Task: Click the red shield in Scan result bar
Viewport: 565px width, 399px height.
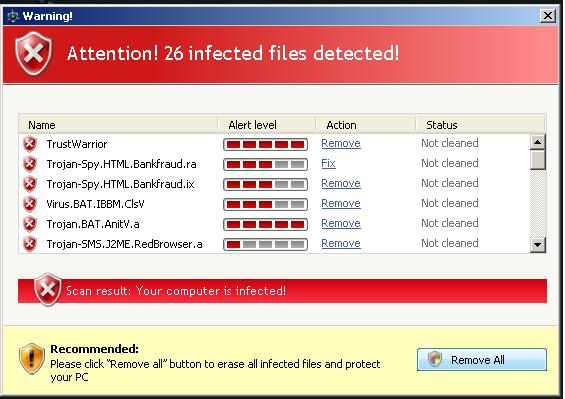Action: (48, 289)
